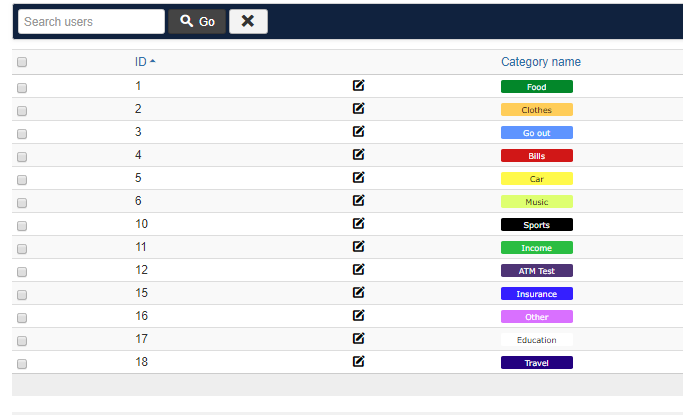The image size is (683, 415).
Task: Select the pink Other category badge
Action: point(536,317)
